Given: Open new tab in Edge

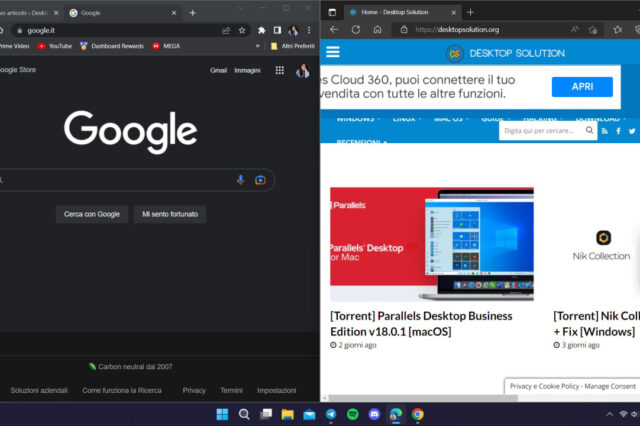Looking at the screenshot, I should pos(470,12).
